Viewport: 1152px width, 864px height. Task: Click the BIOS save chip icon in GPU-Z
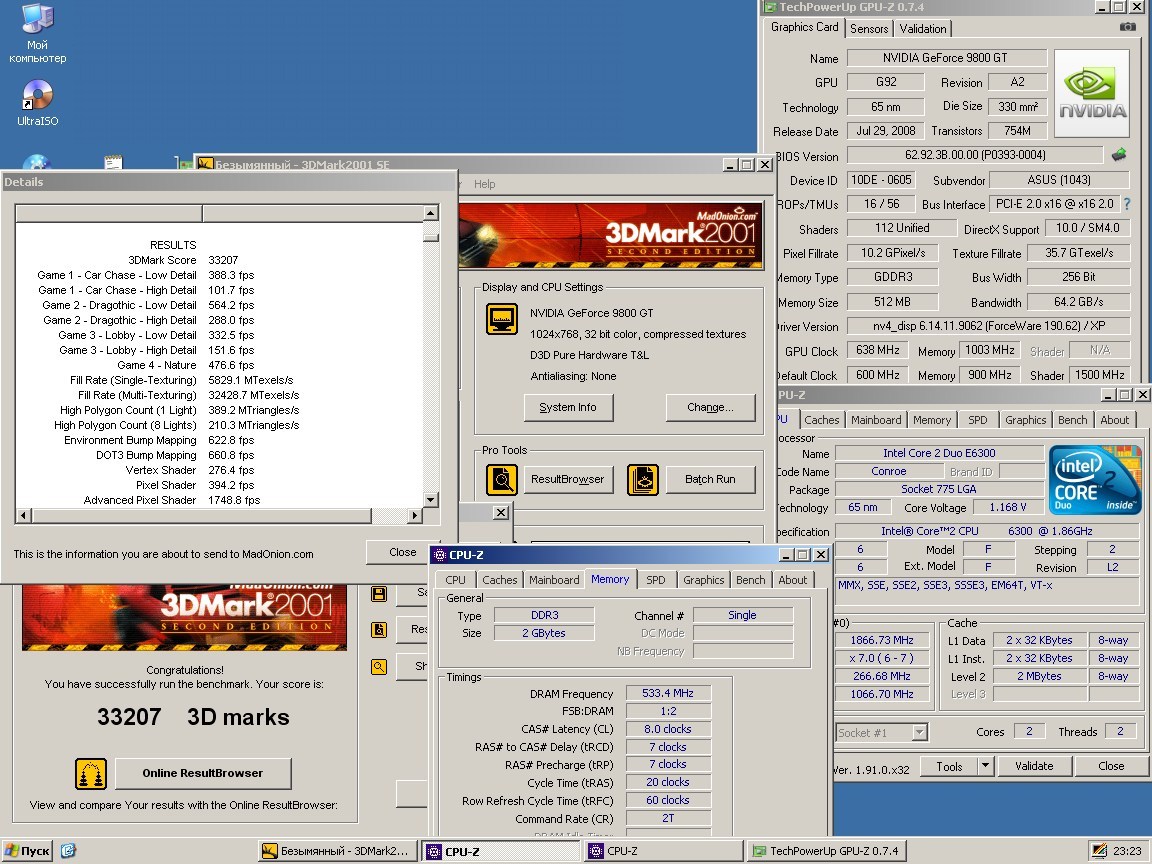tap(1118, 155)
